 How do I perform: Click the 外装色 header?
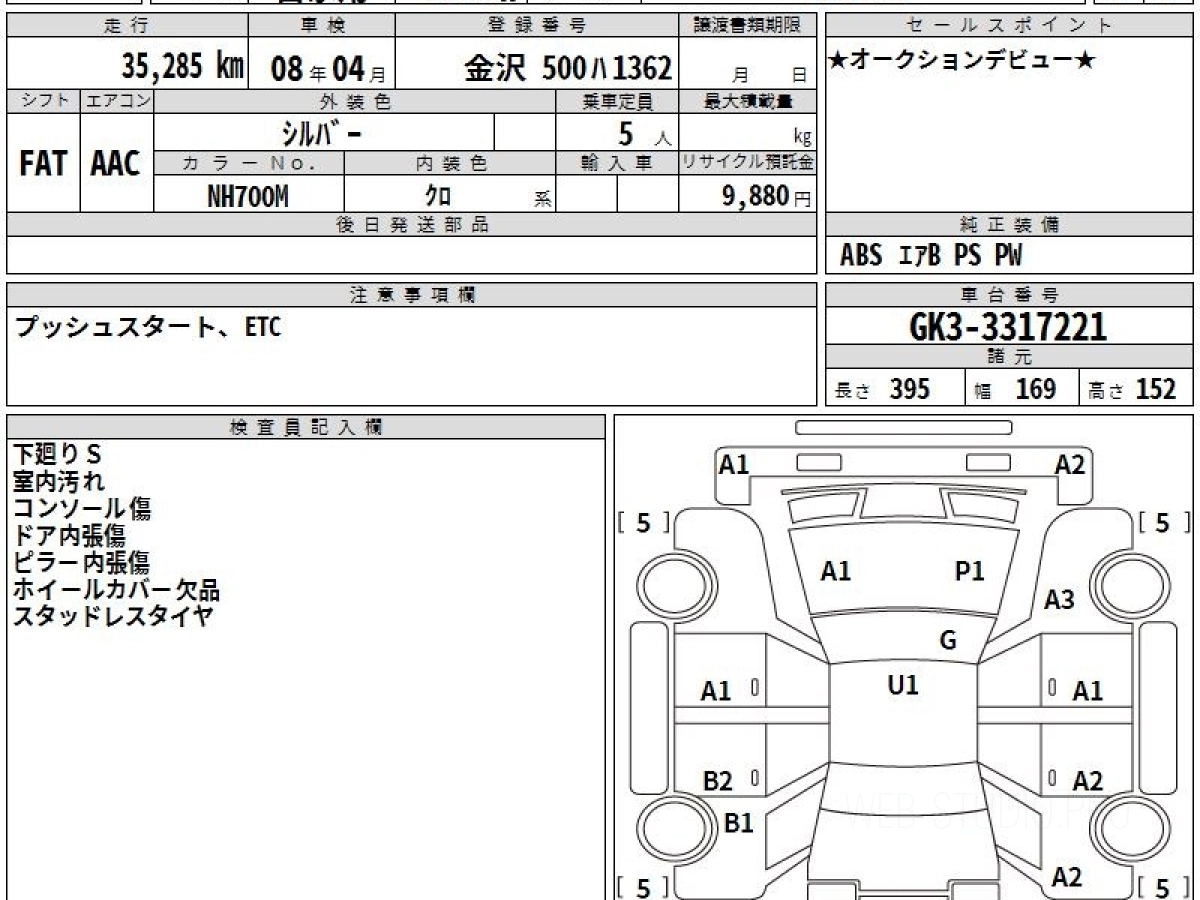355,101
